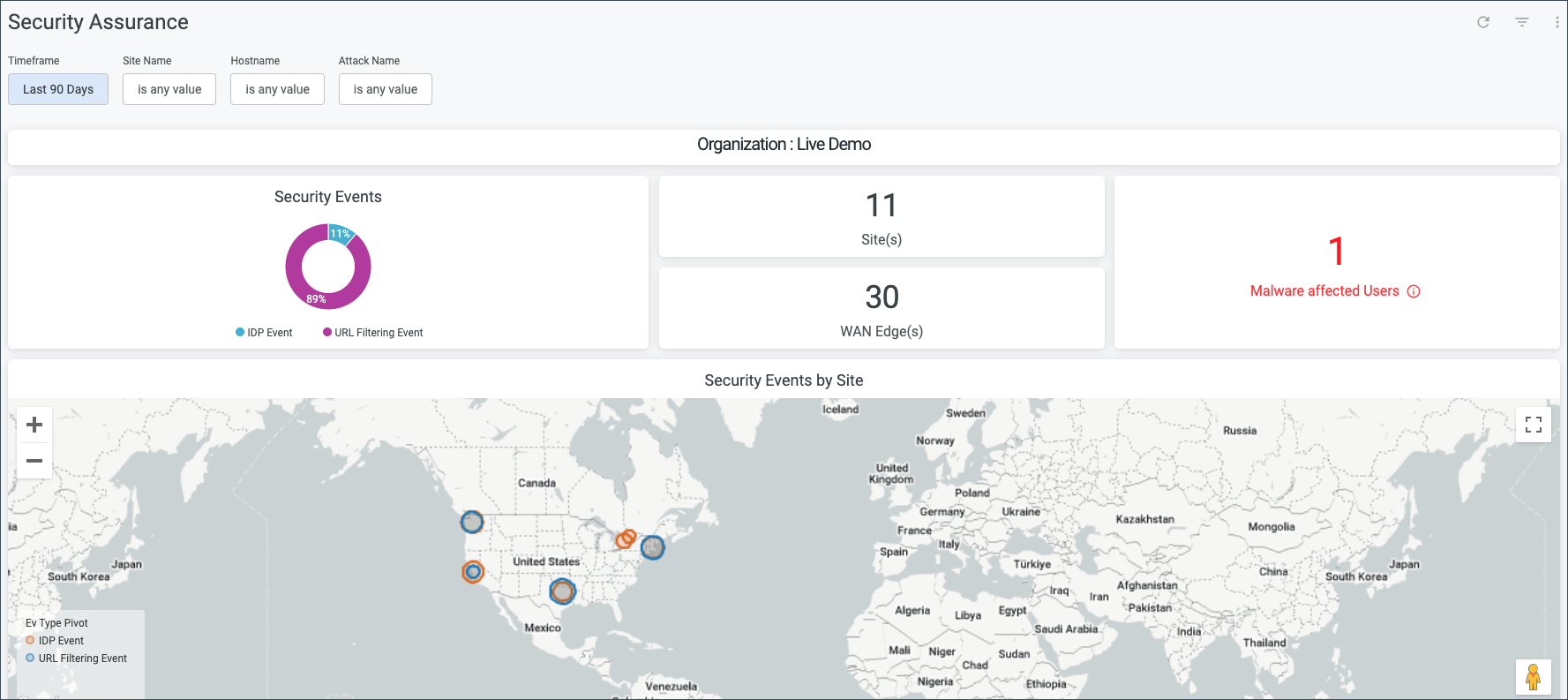Toggle fullscreen map view

coord(1534,425)
